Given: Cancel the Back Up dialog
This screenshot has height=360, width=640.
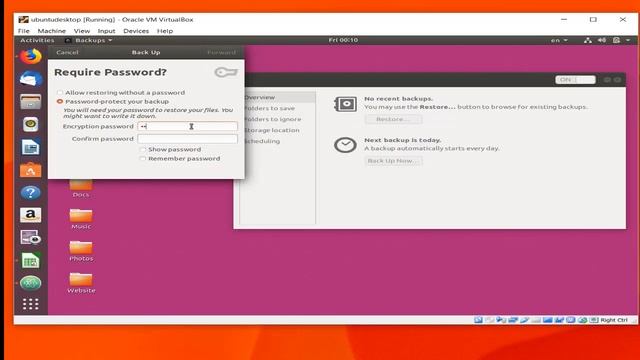Looking at the screenshot, I should click(67, 52).
